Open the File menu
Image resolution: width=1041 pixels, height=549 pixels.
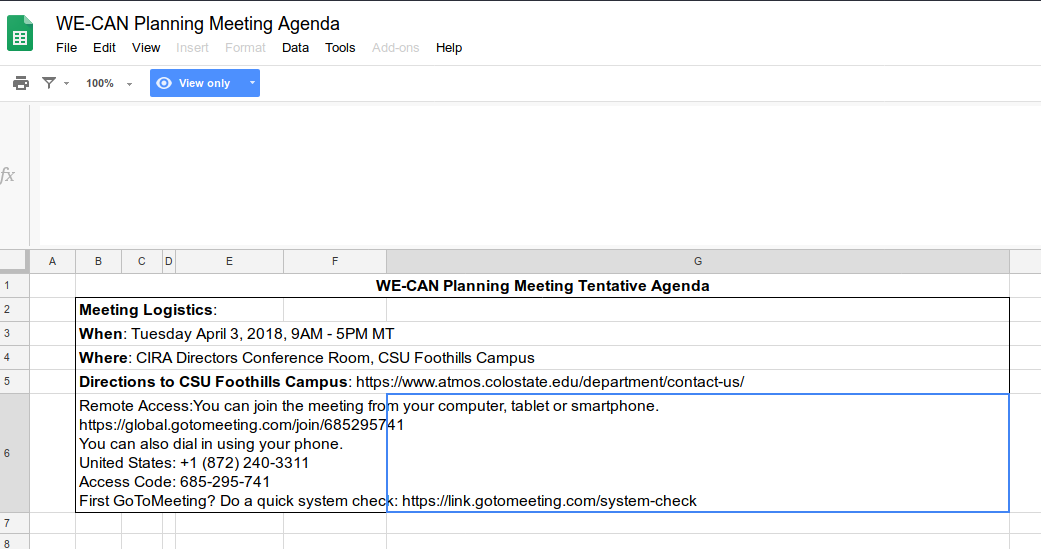pyautogui.click(x=66, y=47)
